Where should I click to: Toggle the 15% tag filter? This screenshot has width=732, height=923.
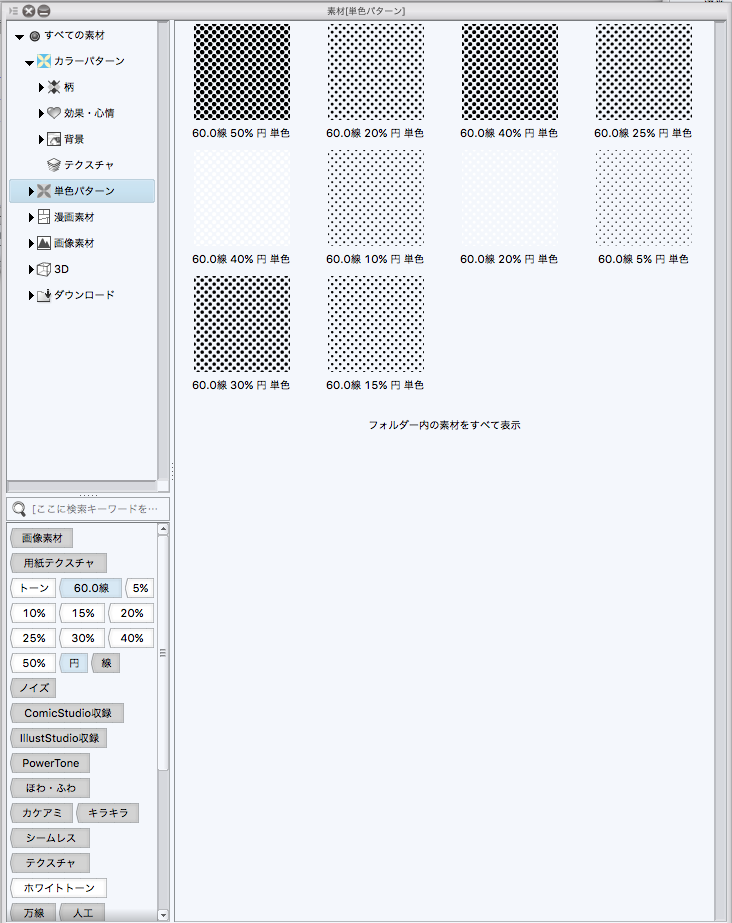click(x=82, y=613)
